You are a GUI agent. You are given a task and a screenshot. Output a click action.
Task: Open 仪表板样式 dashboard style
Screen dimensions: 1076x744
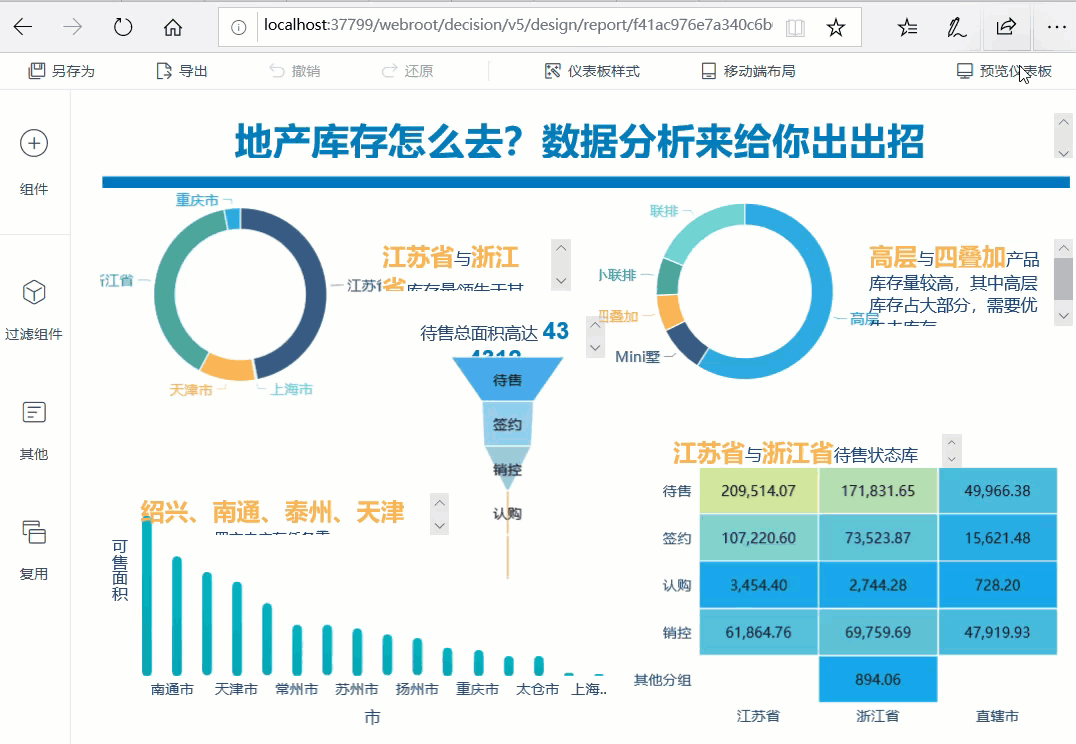tap(592, 71)
